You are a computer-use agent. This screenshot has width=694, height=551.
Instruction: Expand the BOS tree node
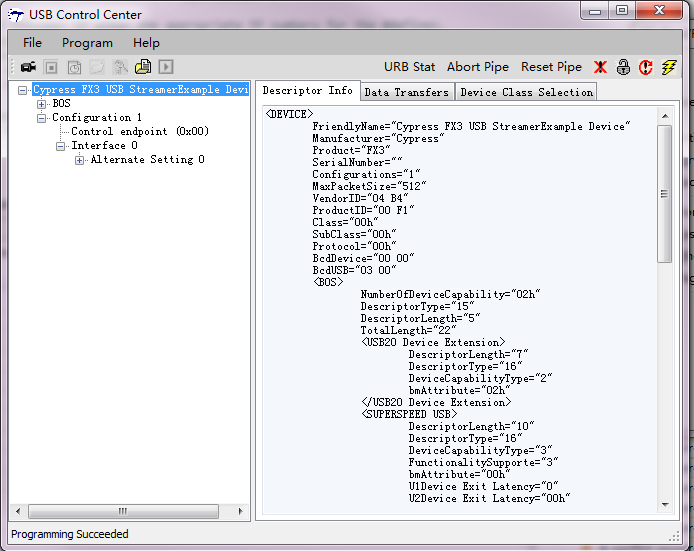point(41,104)
